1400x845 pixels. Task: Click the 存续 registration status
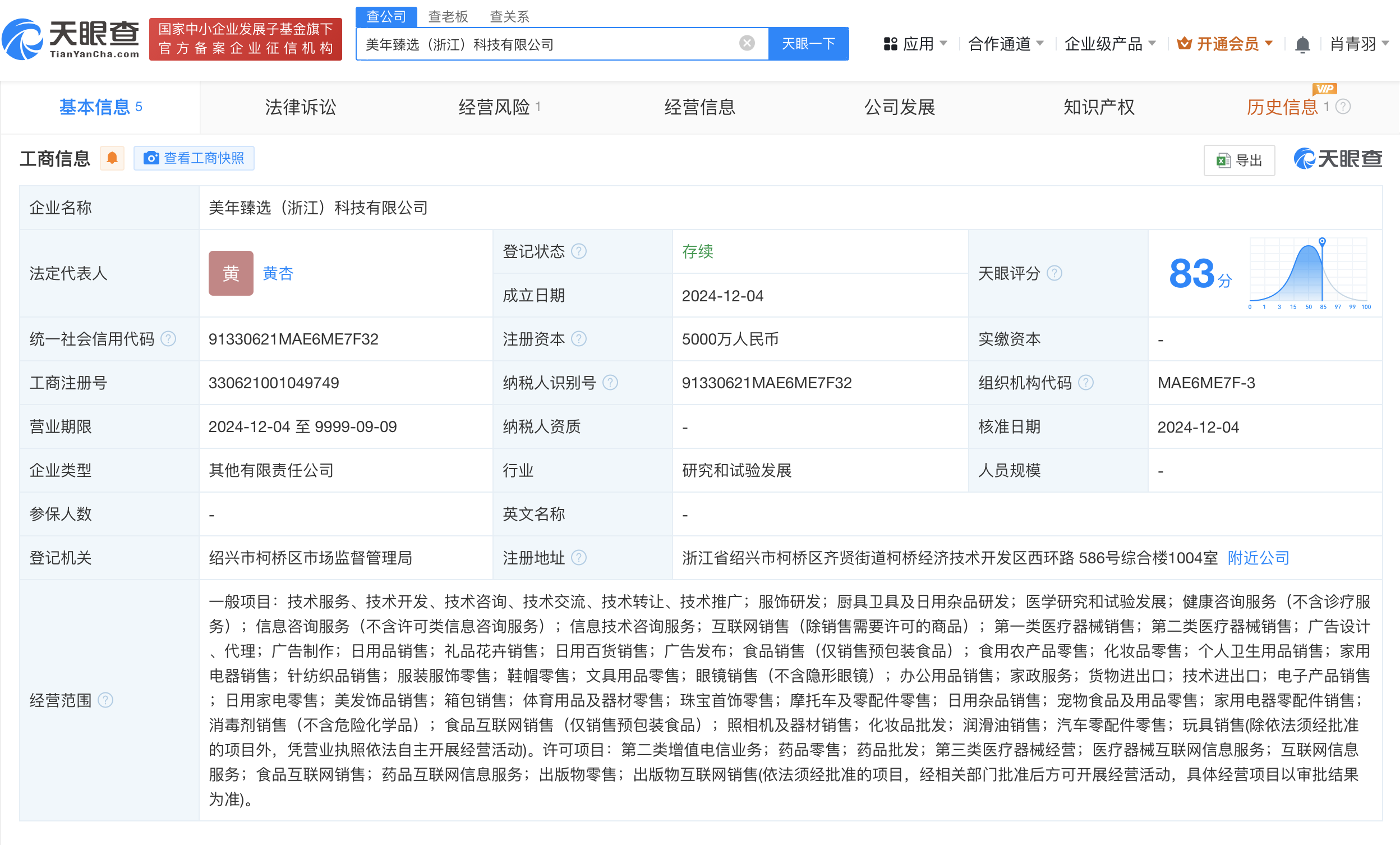click(x=697, y=251)
